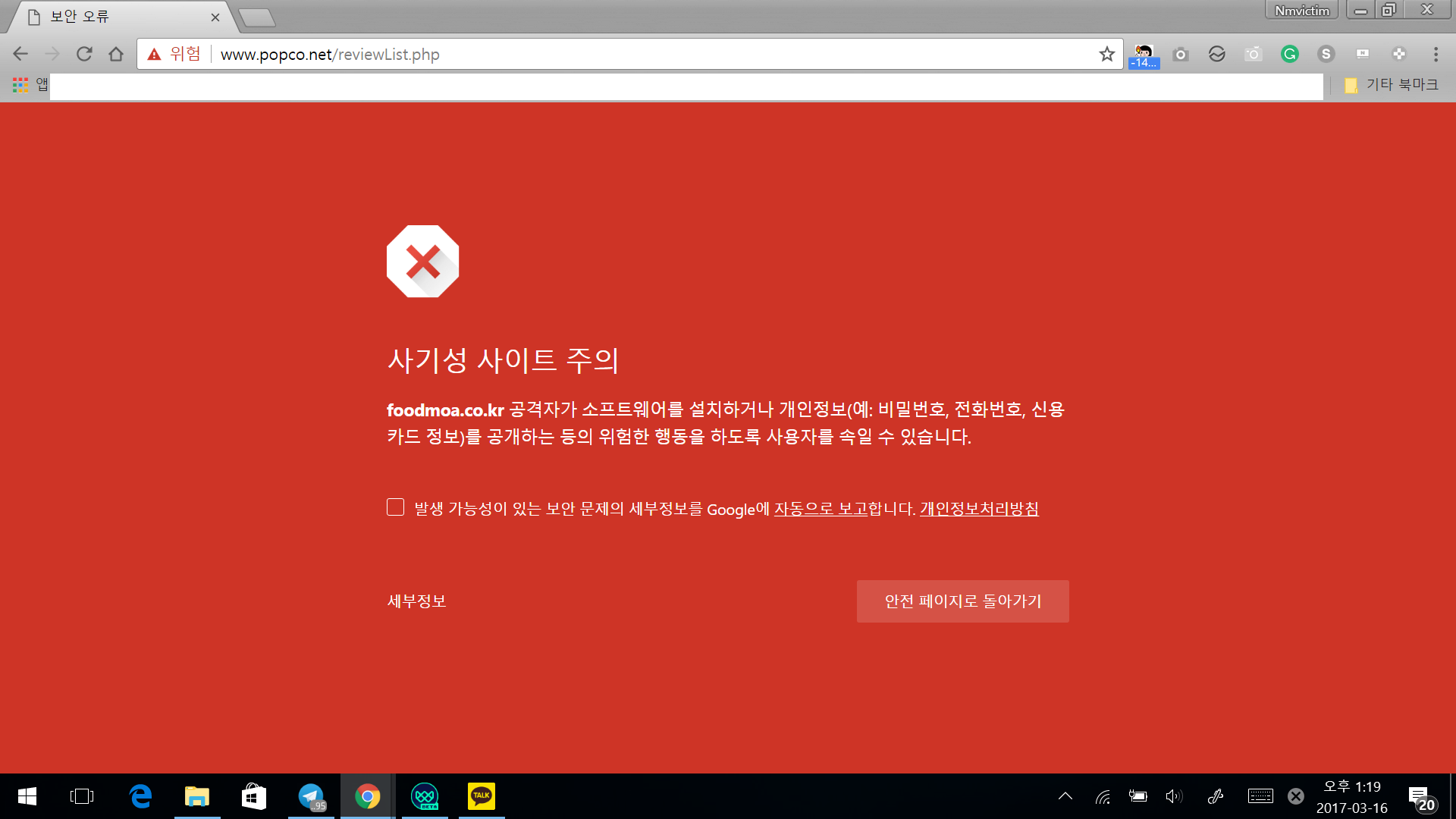Screen dimensions: 1456x819
Task: Click the small screen extension icon
Action: pos(1363,54)
